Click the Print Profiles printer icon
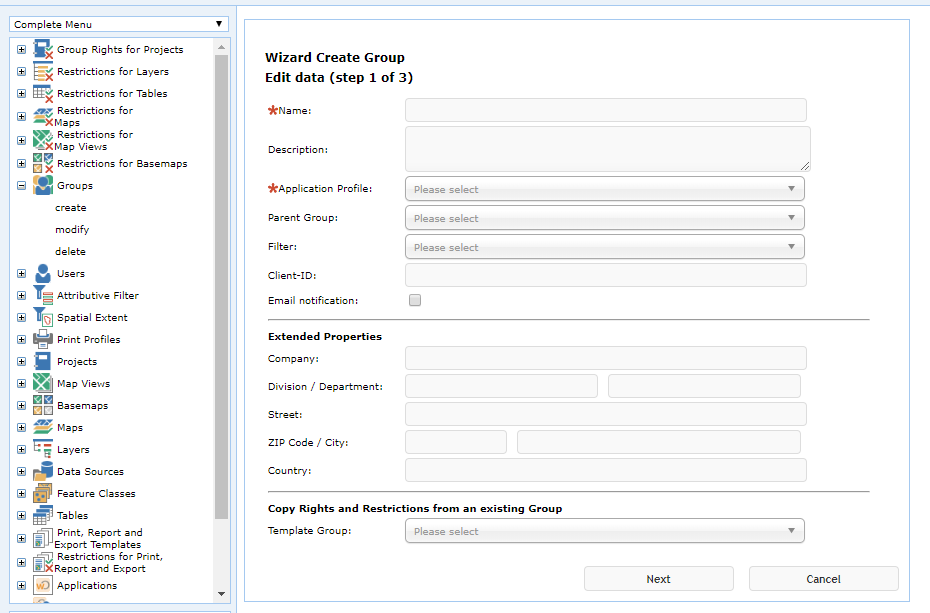 point(41,338)
